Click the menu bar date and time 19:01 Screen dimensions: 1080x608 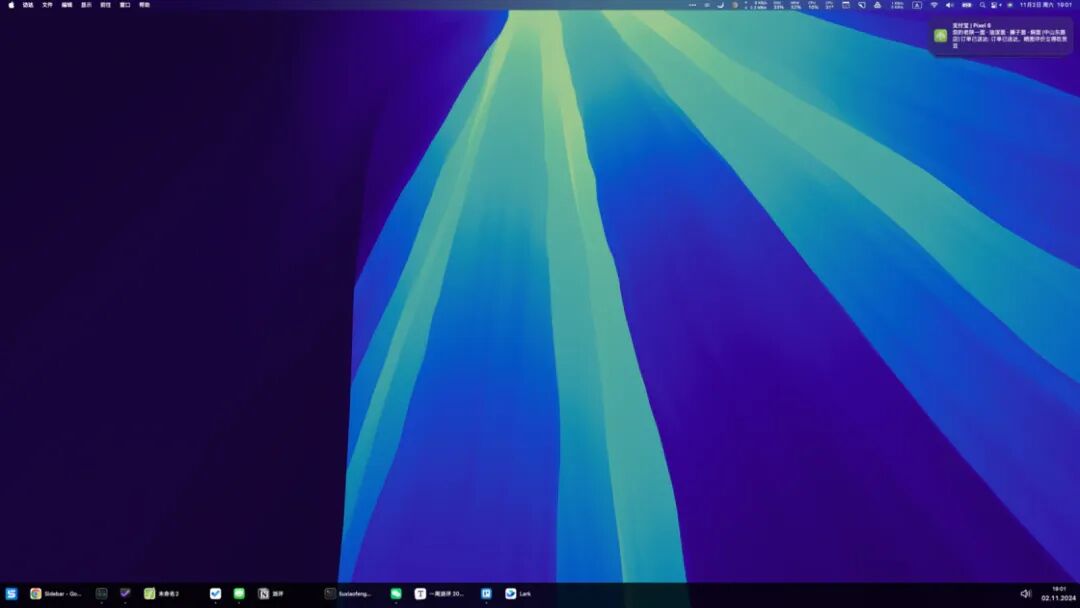click(1046, 5)
